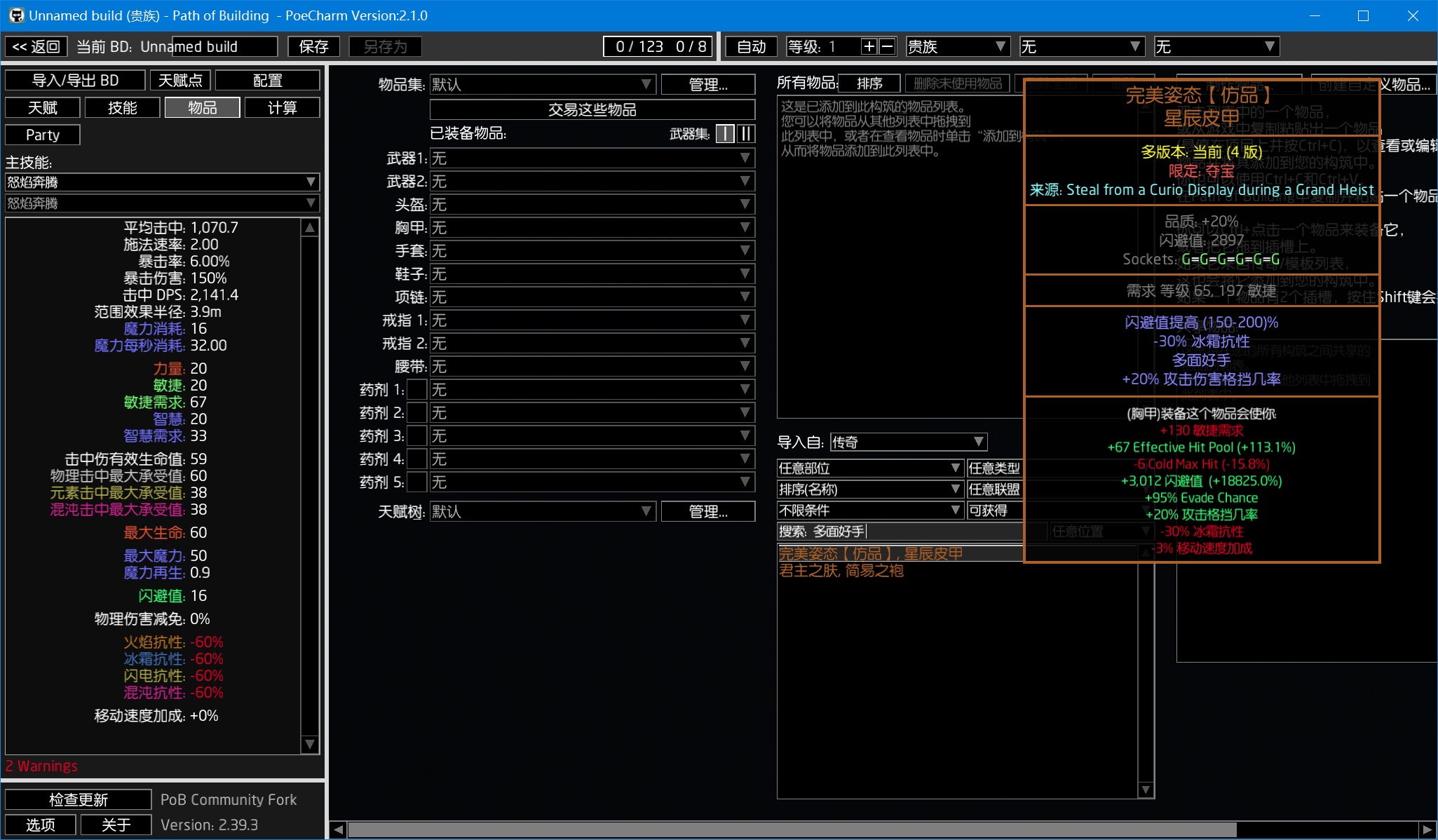Click the Path of Building title bar icon

tap(15, 15)
